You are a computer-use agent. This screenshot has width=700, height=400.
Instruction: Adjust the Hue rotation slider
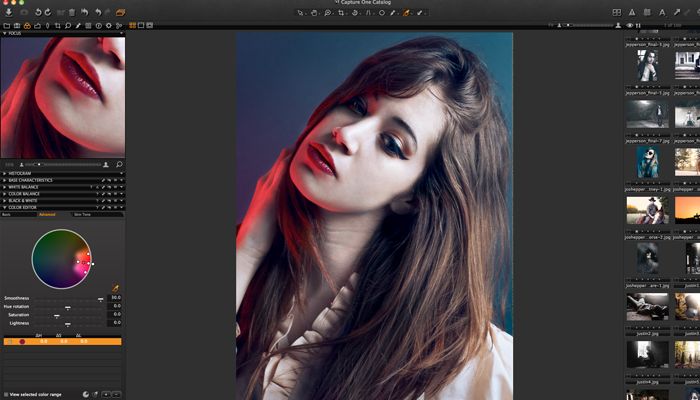[68, 307]
